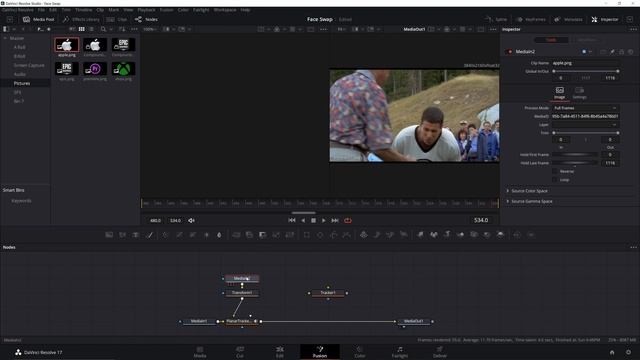Select the Transform1 node

click(x=242, y=293)
